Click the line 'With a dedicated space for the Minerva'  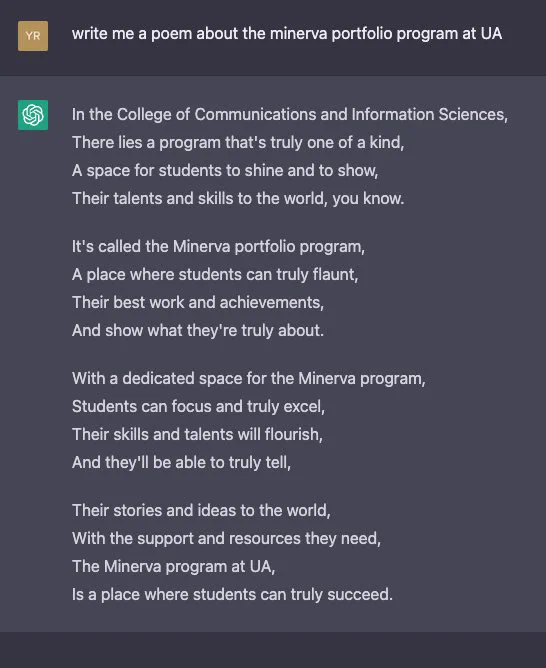[x=249, y=379]
